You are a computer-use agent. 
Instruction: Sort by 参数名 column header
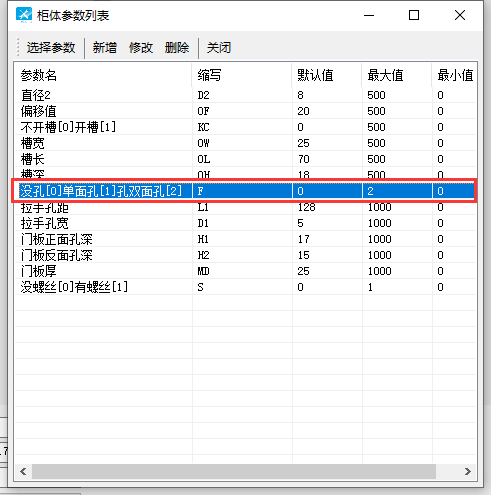[x=103, y=75]
